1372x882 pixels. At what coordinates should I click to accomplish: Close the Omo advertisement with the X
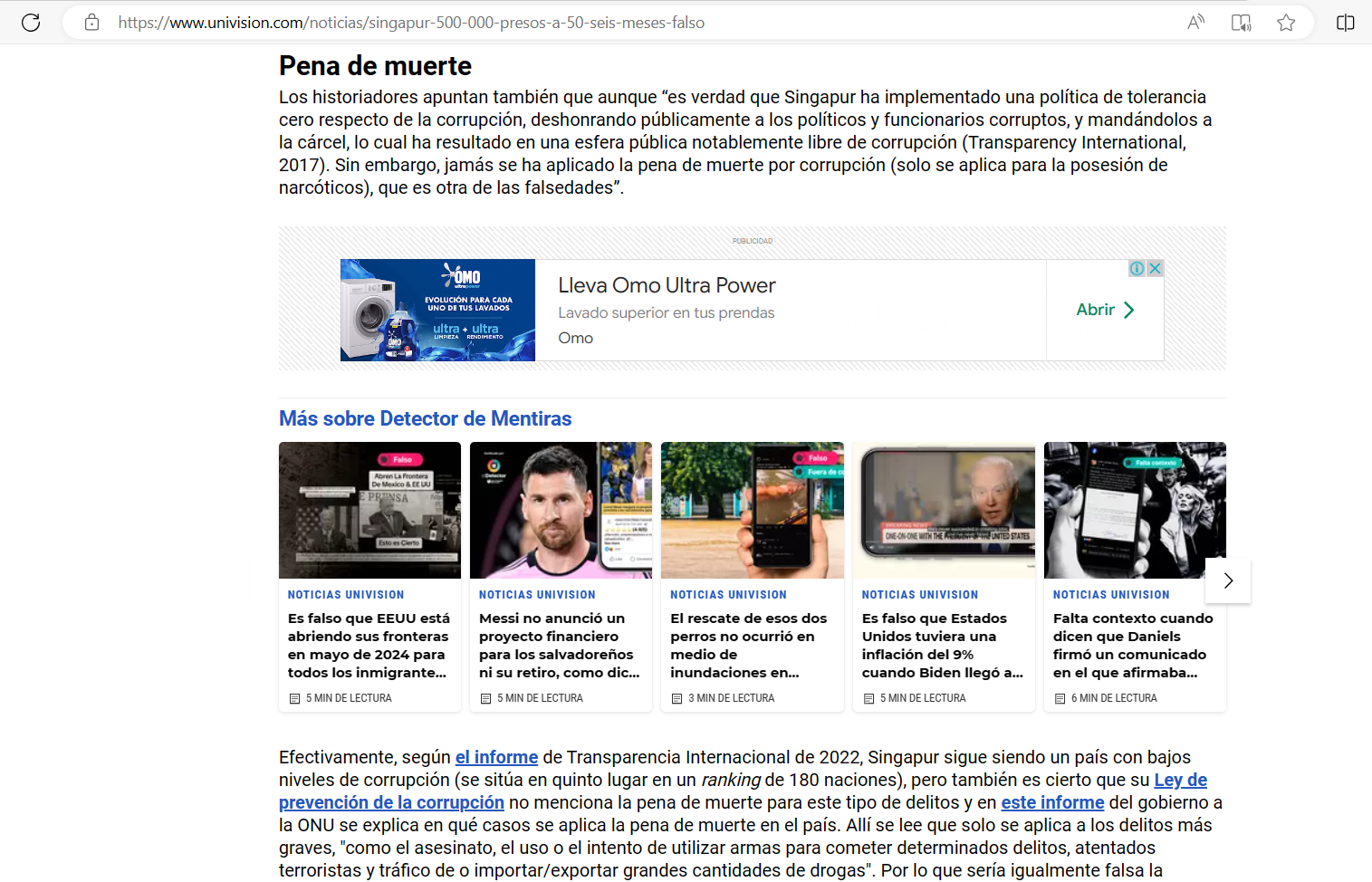click(1155, 268)
